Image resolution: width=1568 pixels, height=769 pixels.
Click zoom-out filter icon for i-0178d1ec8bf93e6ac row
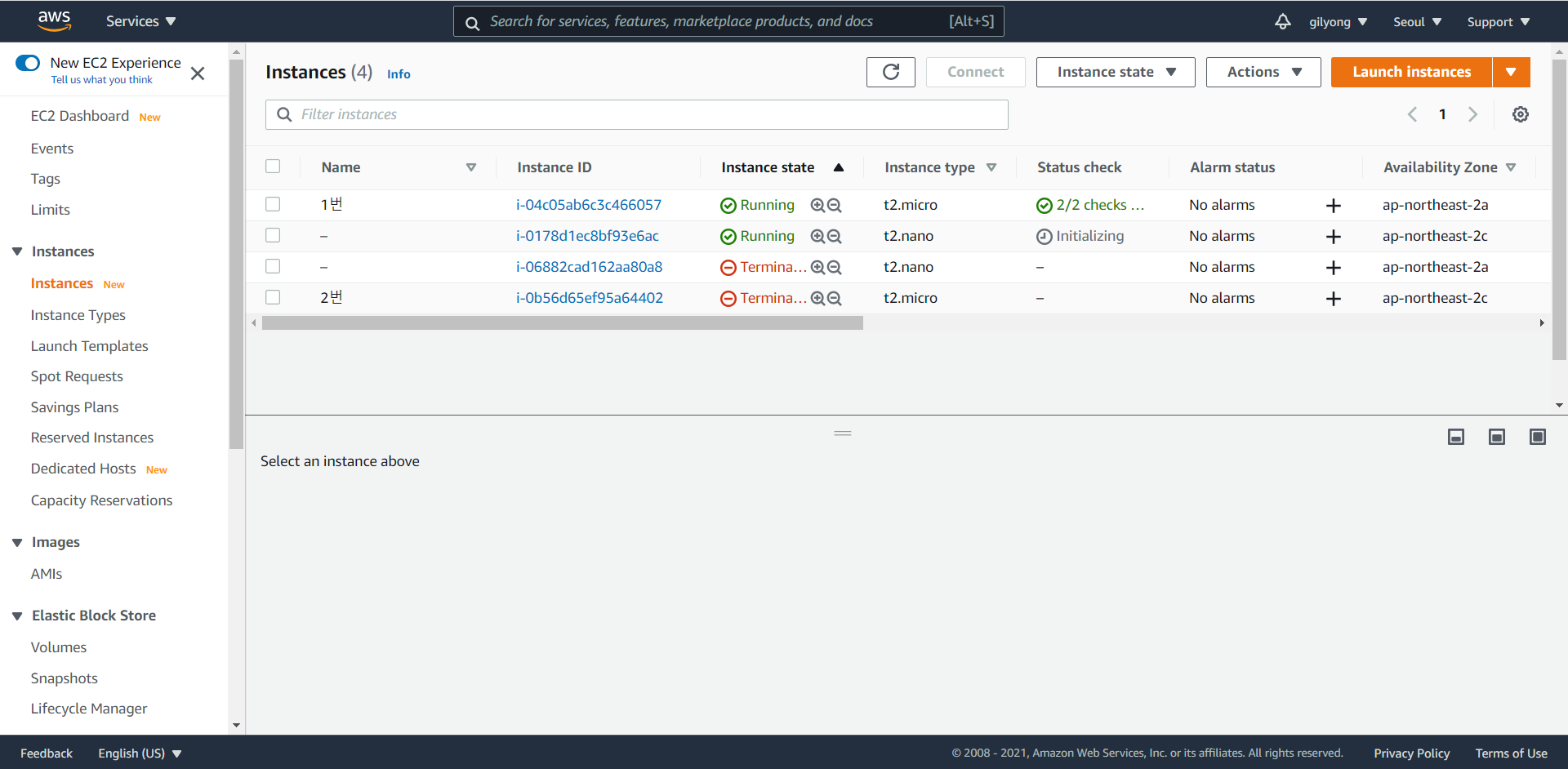tap(834, 236)
